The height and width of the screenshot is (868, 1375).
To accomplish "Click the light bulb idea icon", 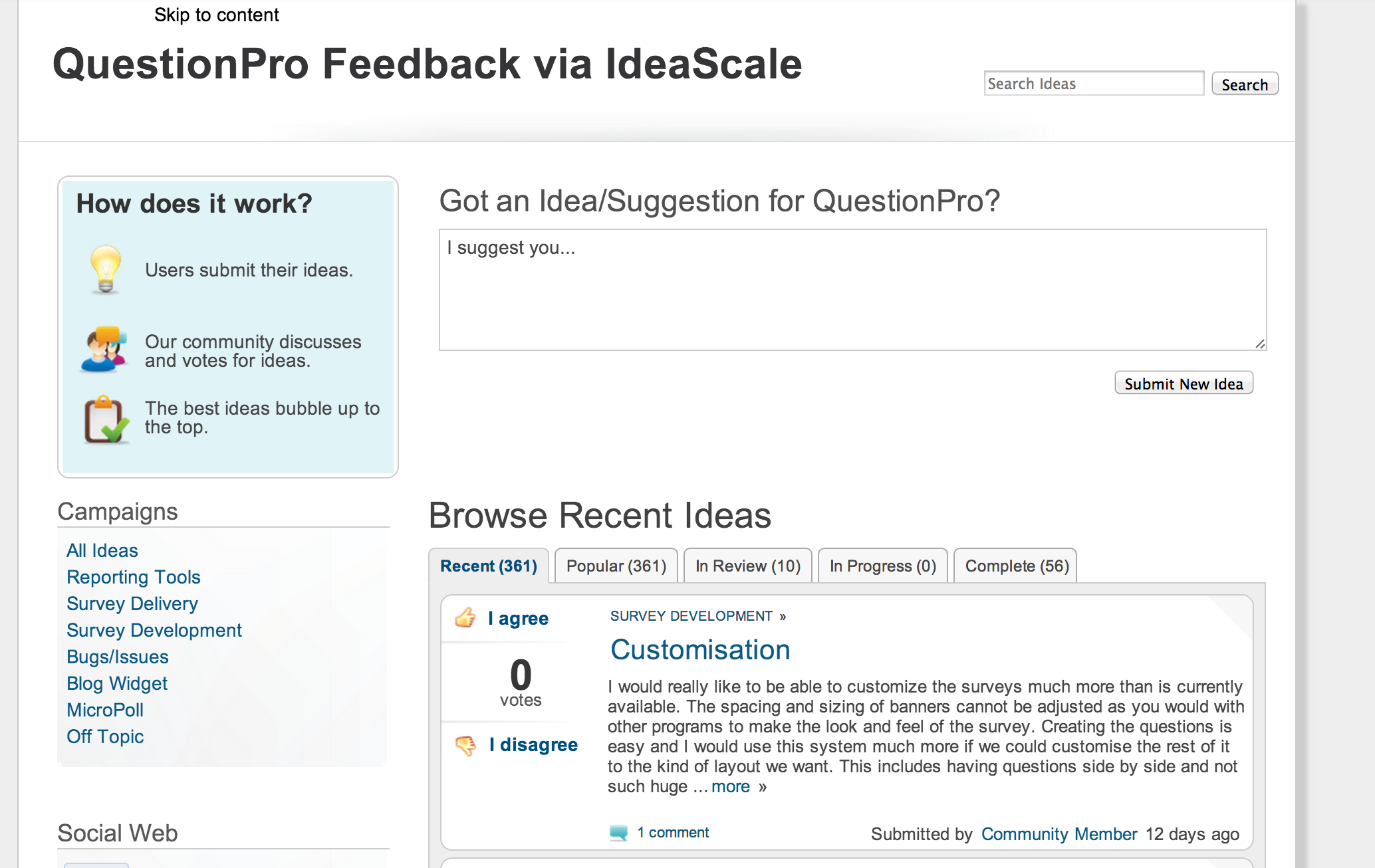I will [x=106, y=270].
